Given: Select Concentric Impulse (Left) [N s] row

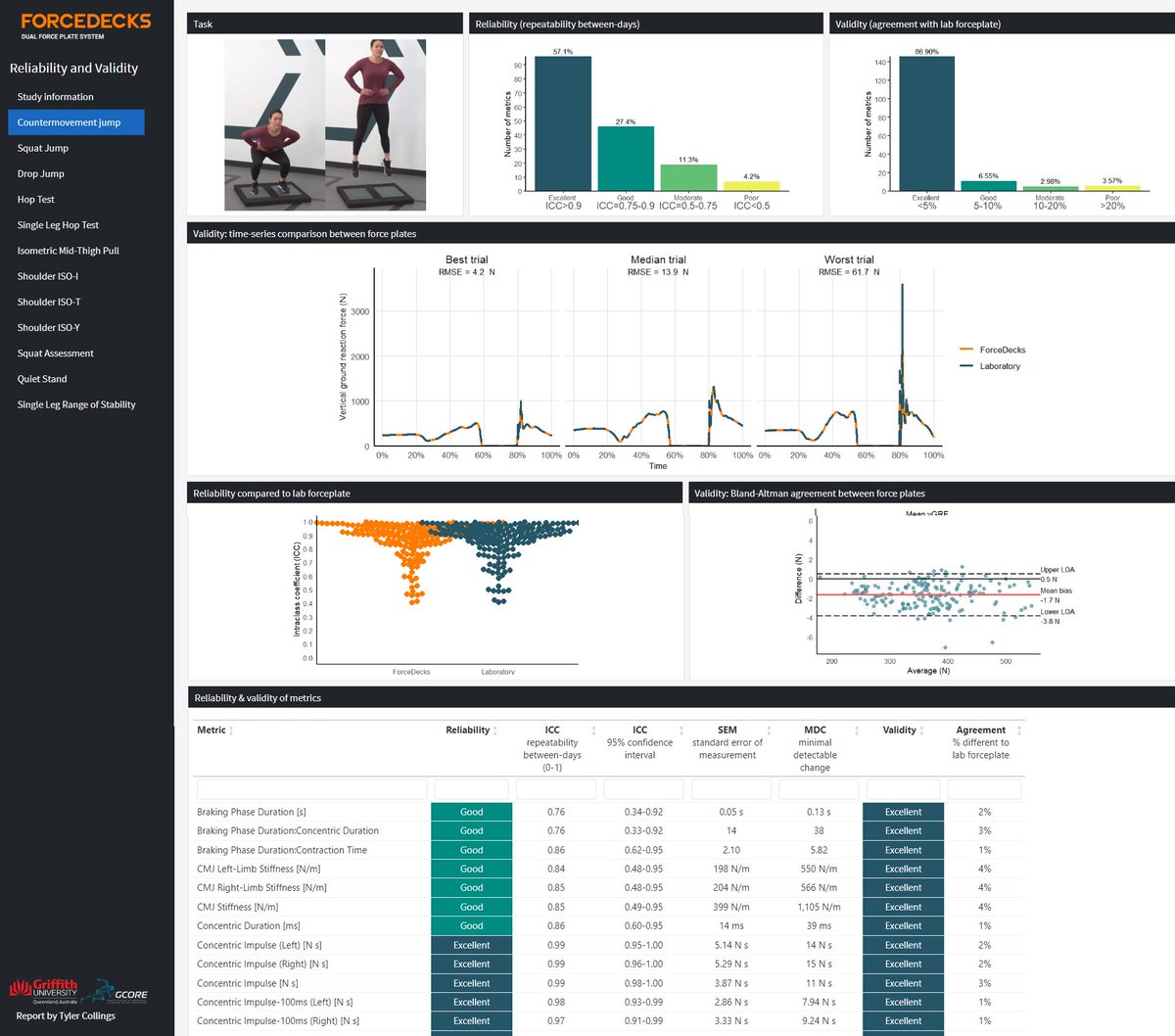Looking at the screenshot, I should (x=609, y=945).
